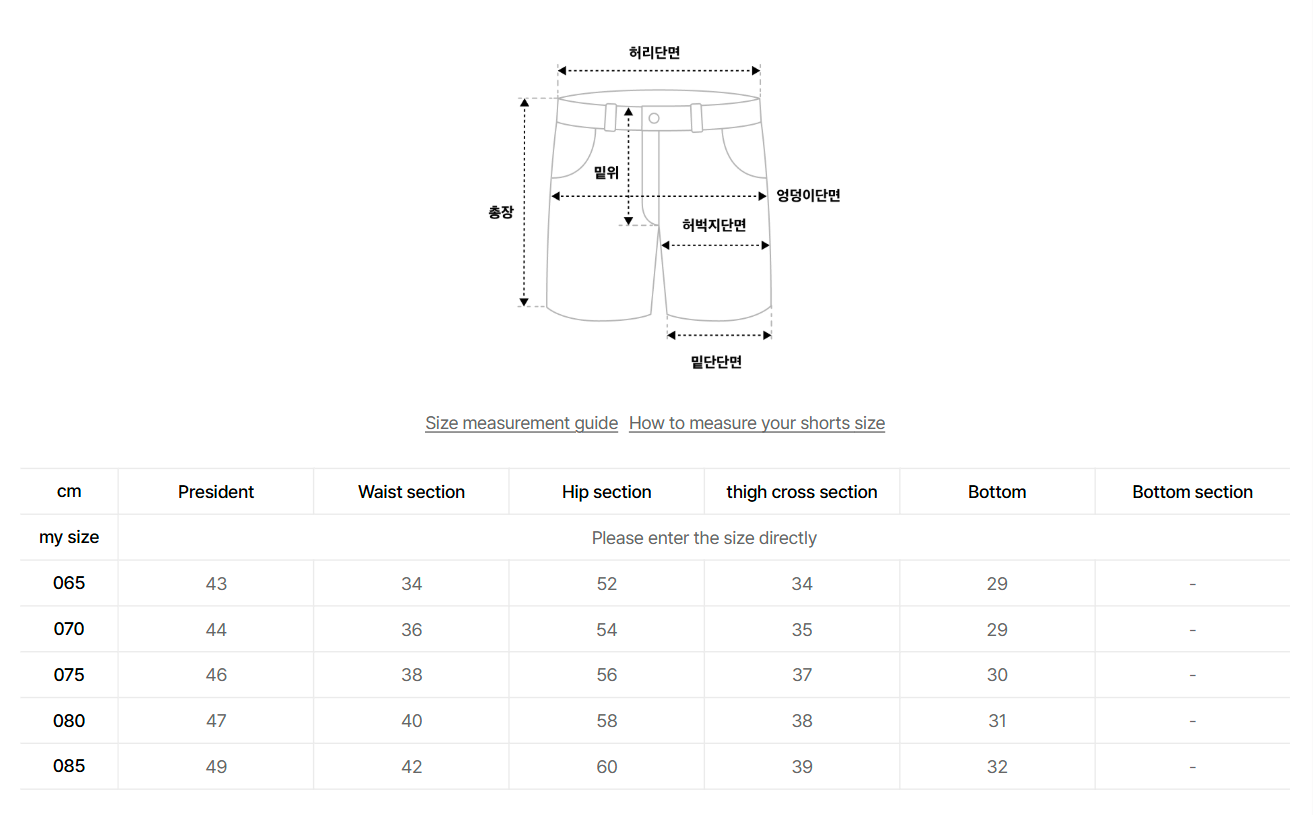
Task: Select the 065 size row label
Action: 69,583
